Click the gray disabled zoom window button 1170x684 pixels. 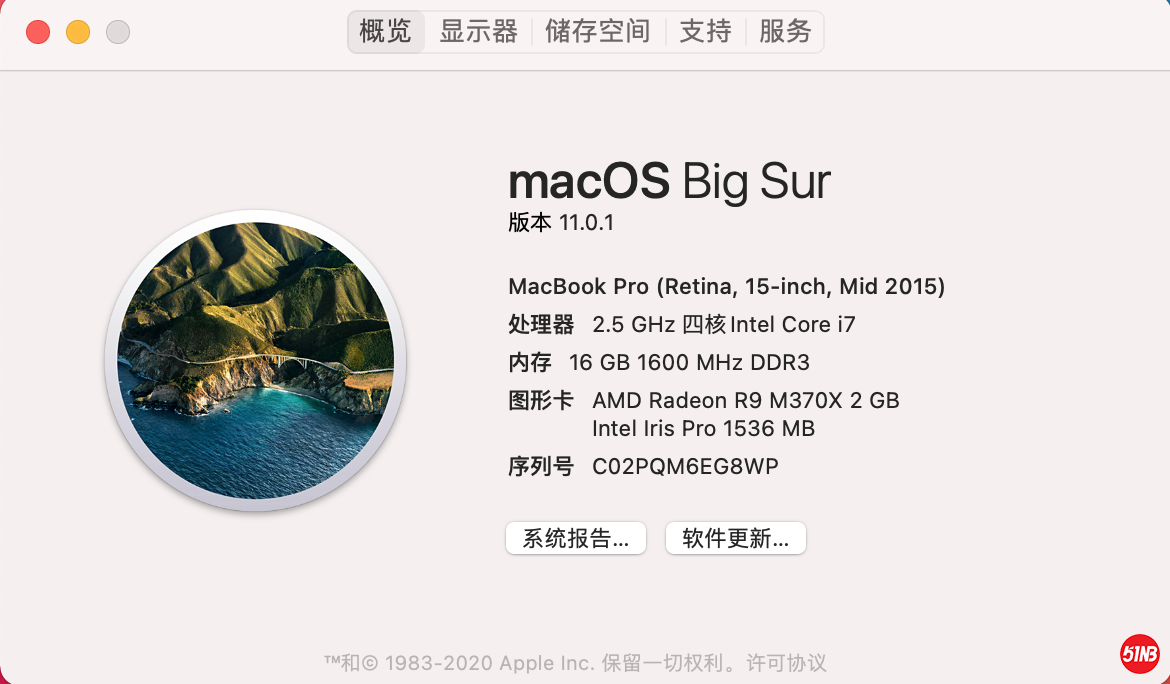(118, 32)
